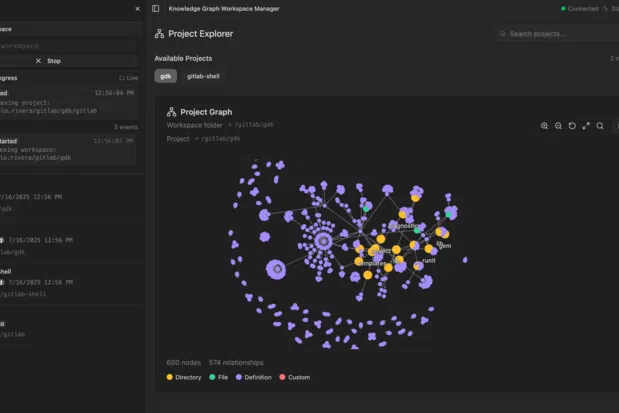Click the large concentric purple cluster node
The height and width of the screenshot is (413, 619).
pos(323,241)
